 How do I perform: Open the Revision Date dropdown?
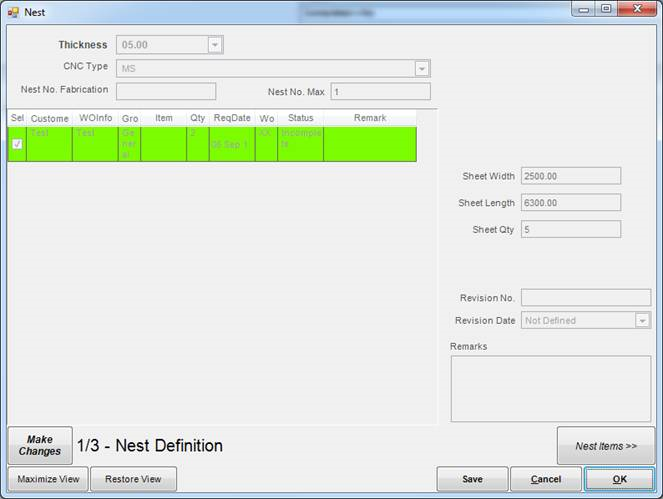point(642,321)
